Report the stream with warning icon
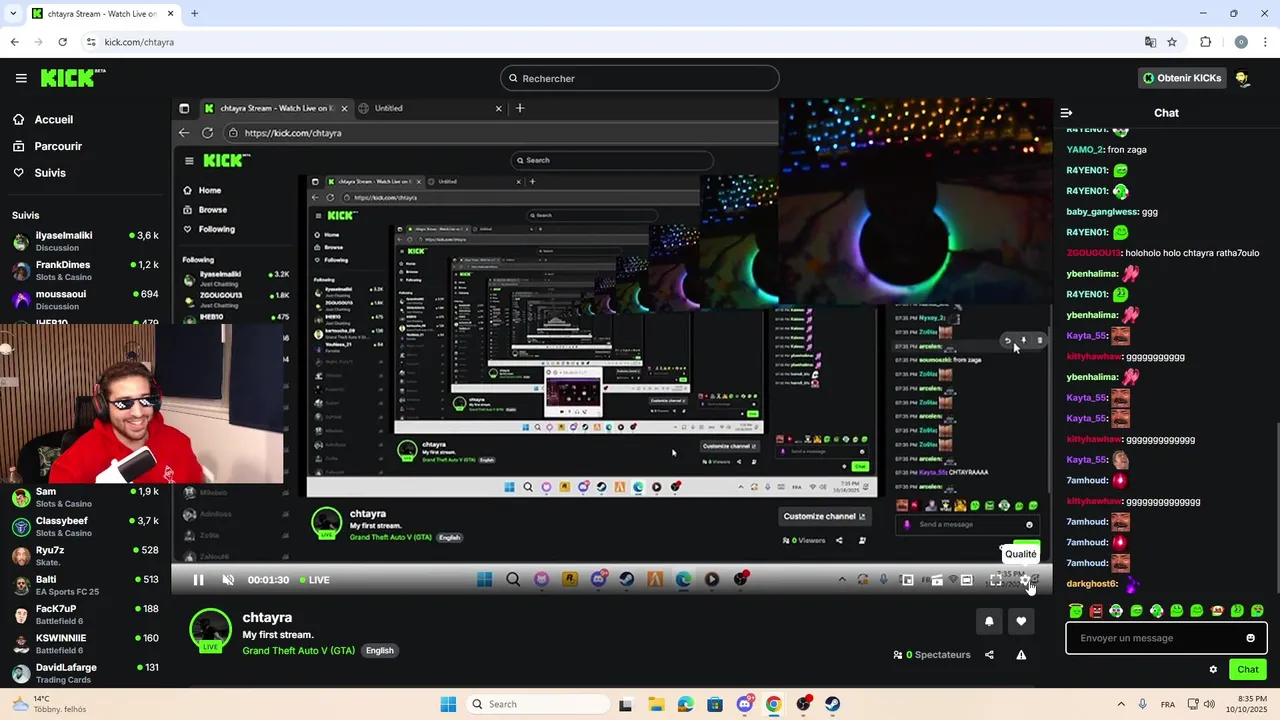Screen dimensions: 1280x720 (x=1021, y=655)
